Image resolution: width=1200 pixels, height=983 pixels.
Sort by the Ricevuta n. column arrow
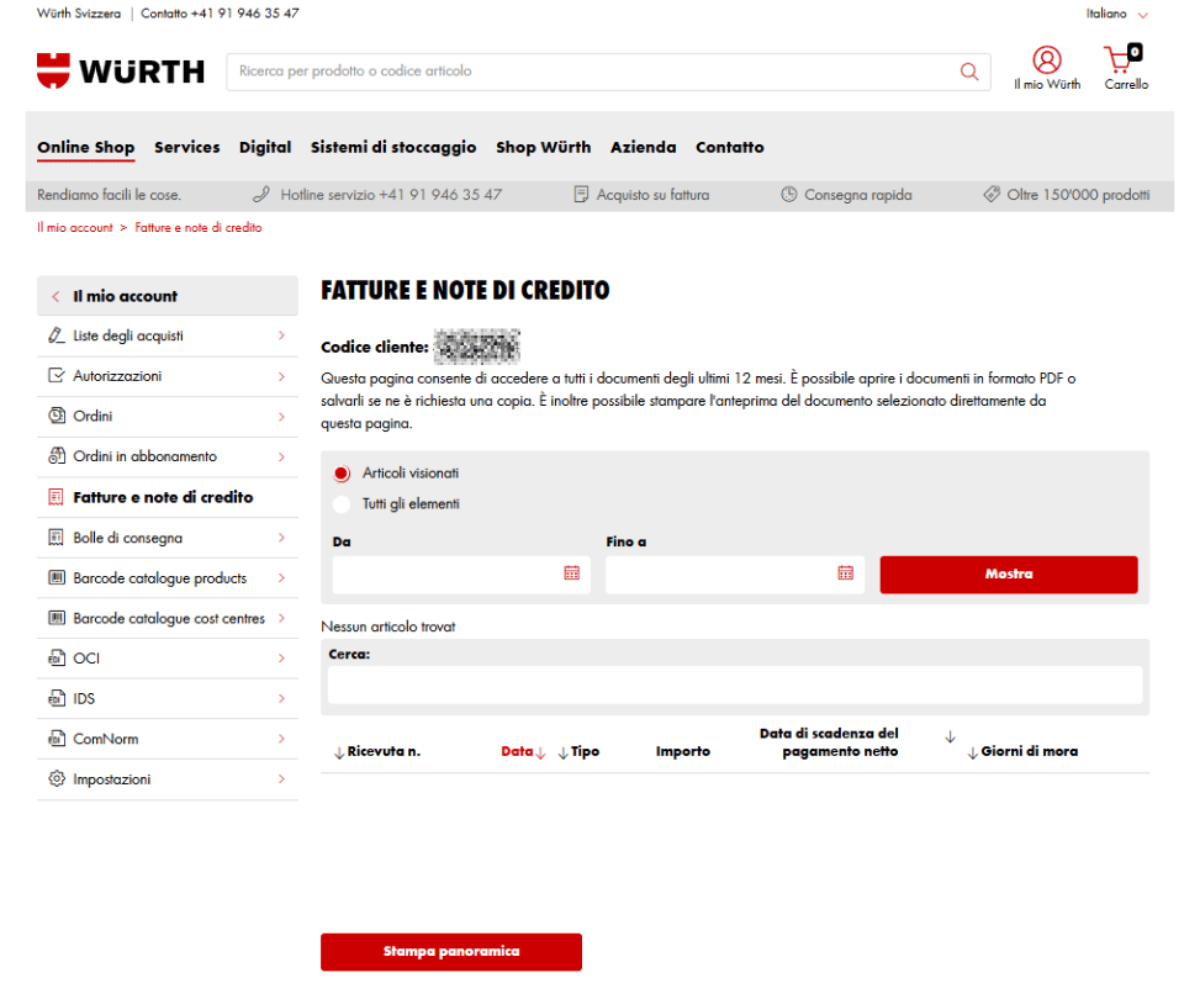pyautogui.click(x=339, y=752)
